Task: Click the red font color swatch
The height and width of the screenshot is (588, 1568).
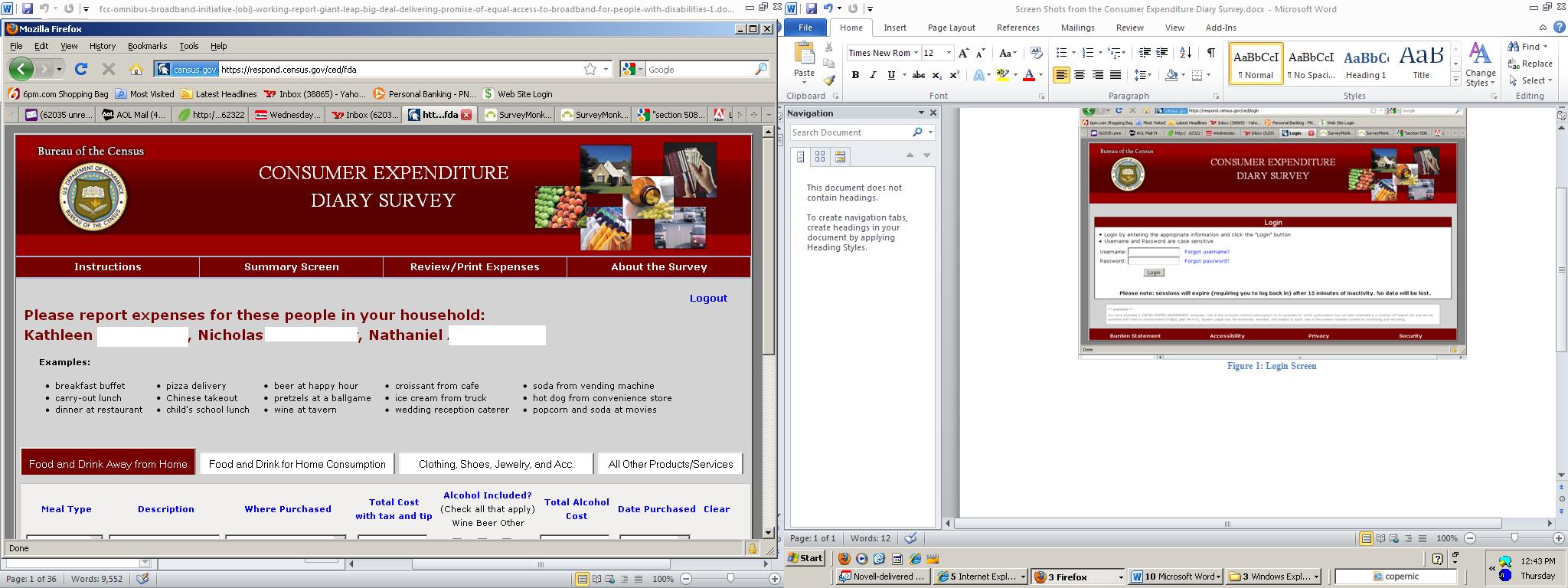Action: (1029, 75)
